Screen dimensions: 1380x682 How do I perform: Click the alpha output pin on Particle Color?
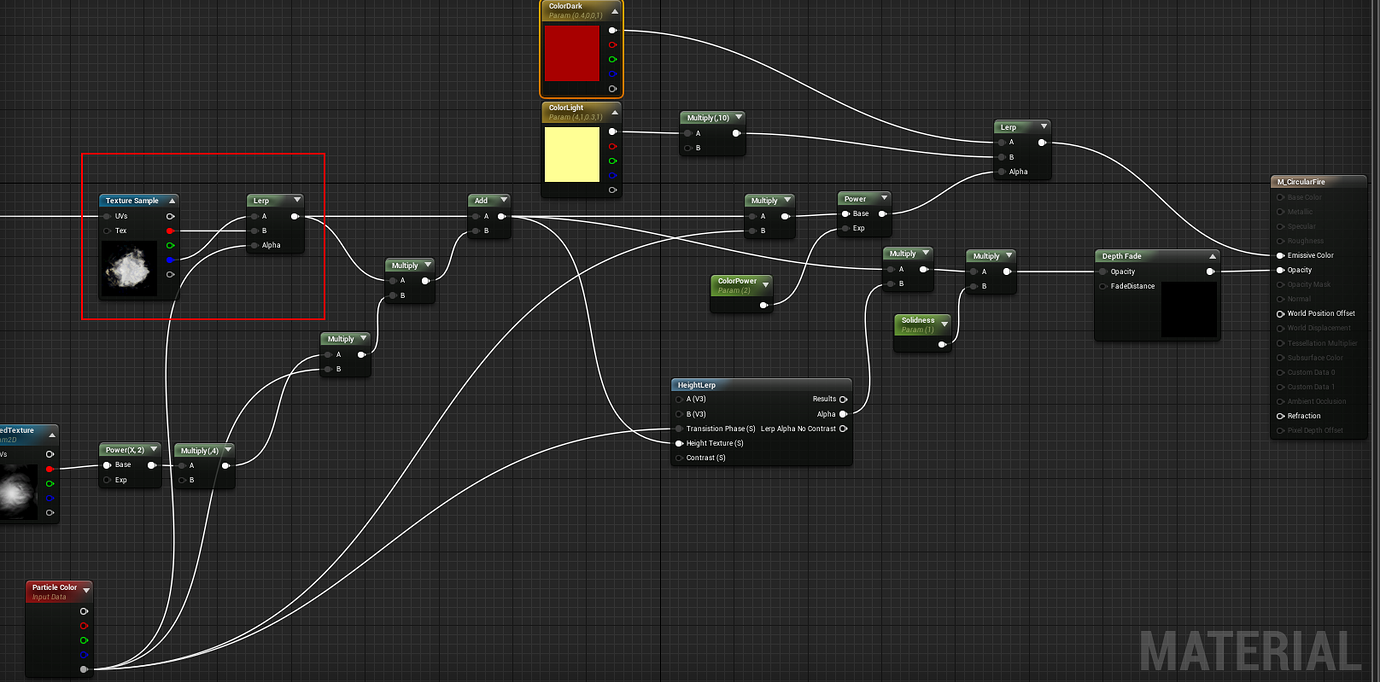pyautogui.click(x=85, y=668)
